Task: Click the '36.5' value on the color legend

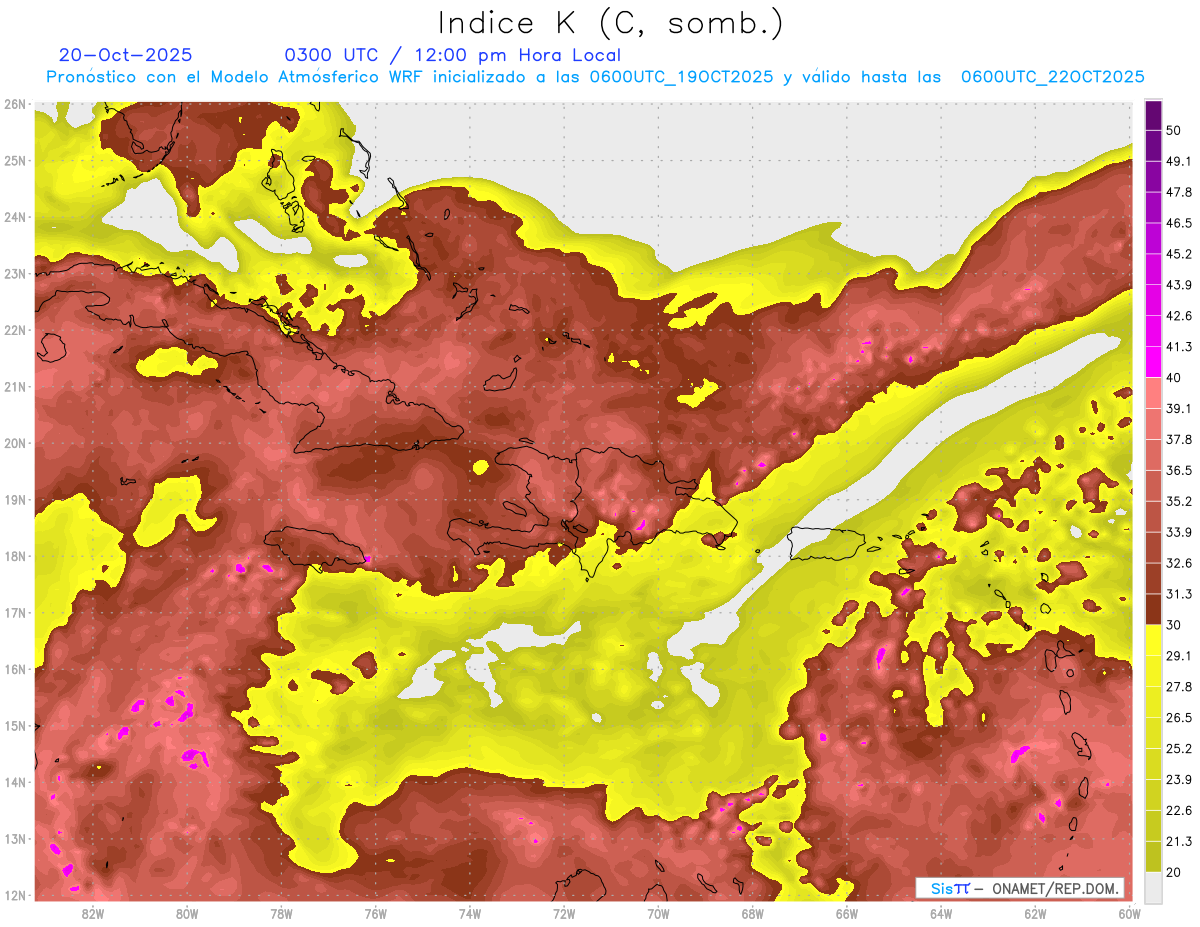Action: tap(1179, 470)
